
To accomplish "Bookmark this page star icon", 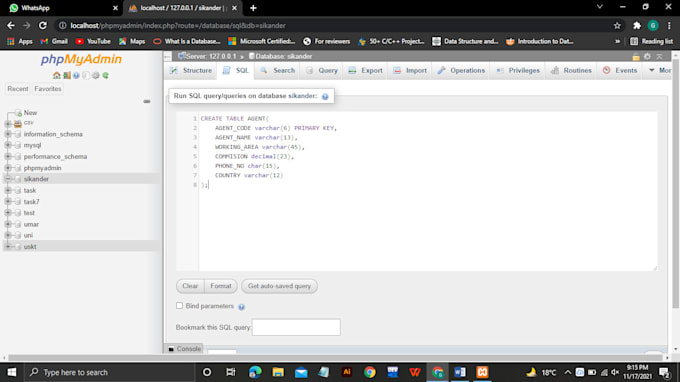I will click(617, 26).
